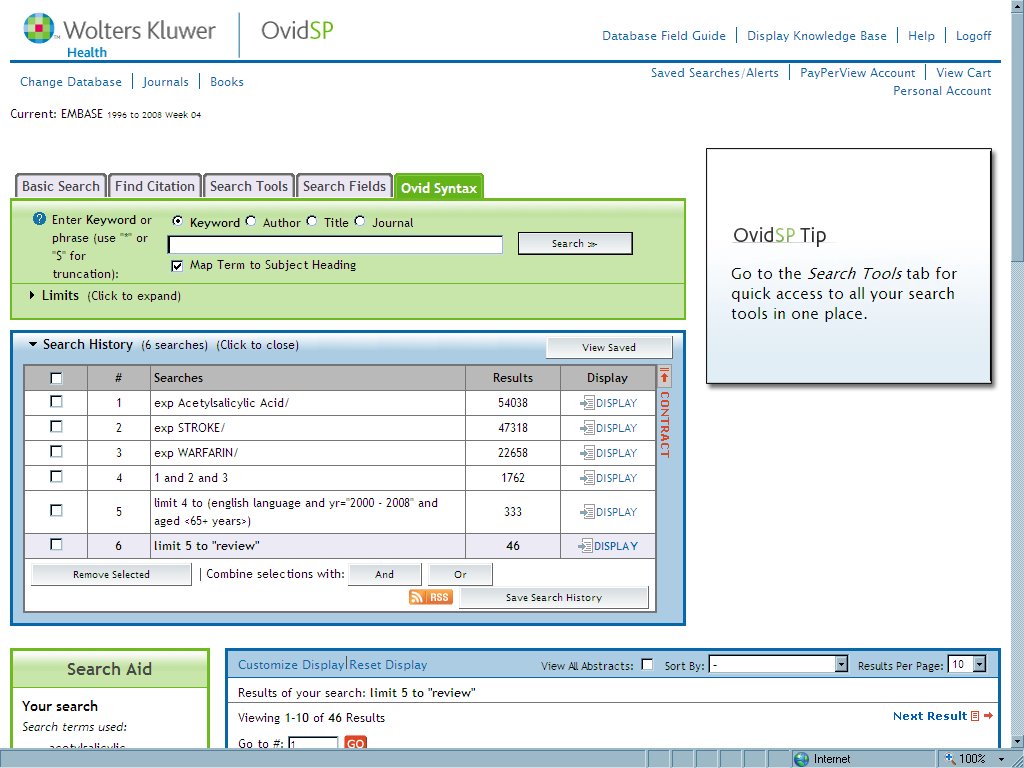Click DISPLAY for search 2 STROKE
The height and width of the screenshot is (768, 1024).
pos(608,428)
